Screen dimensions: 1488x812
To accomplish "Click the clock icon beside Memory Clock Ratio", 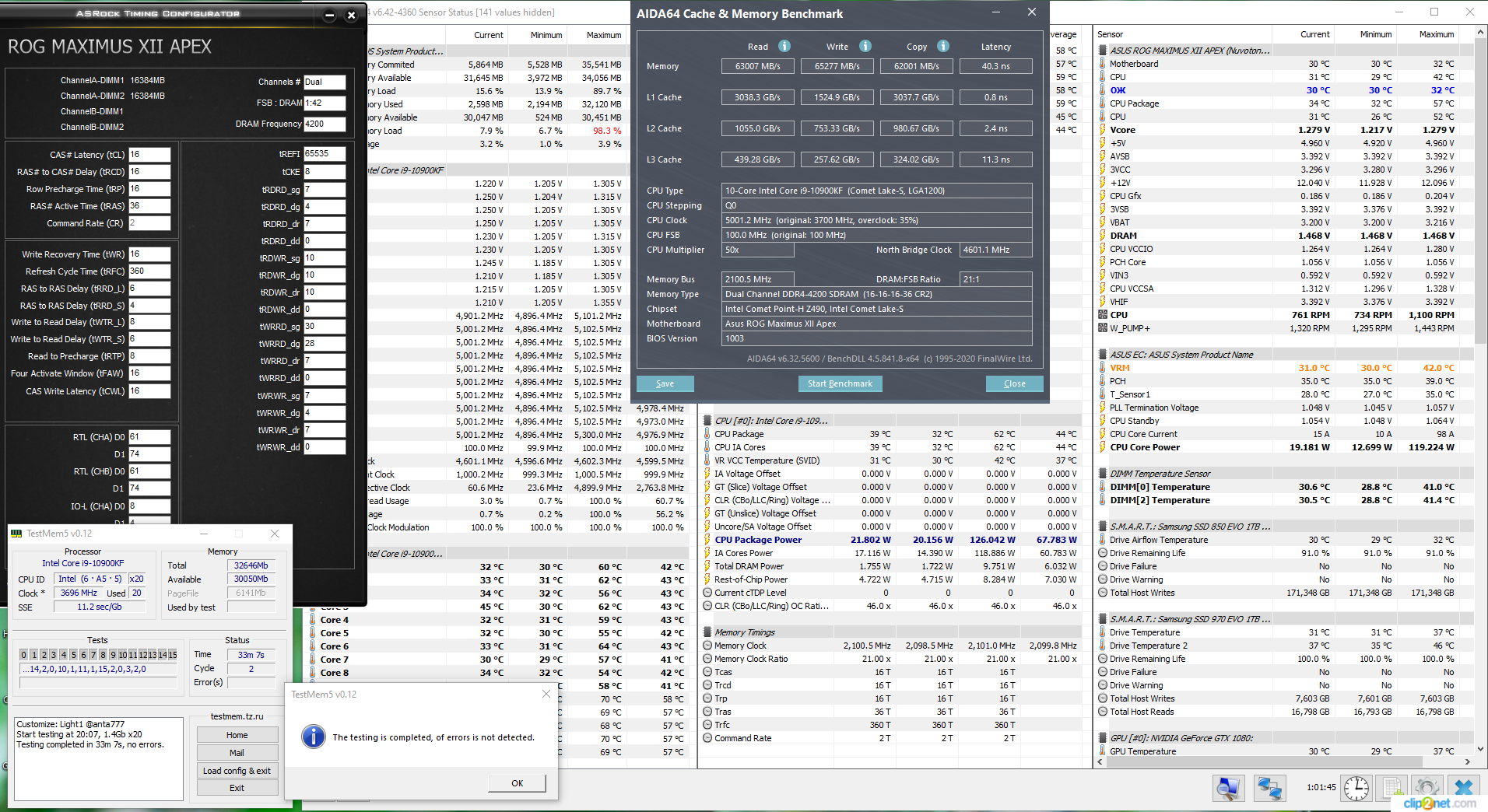I will click(707, 659).
